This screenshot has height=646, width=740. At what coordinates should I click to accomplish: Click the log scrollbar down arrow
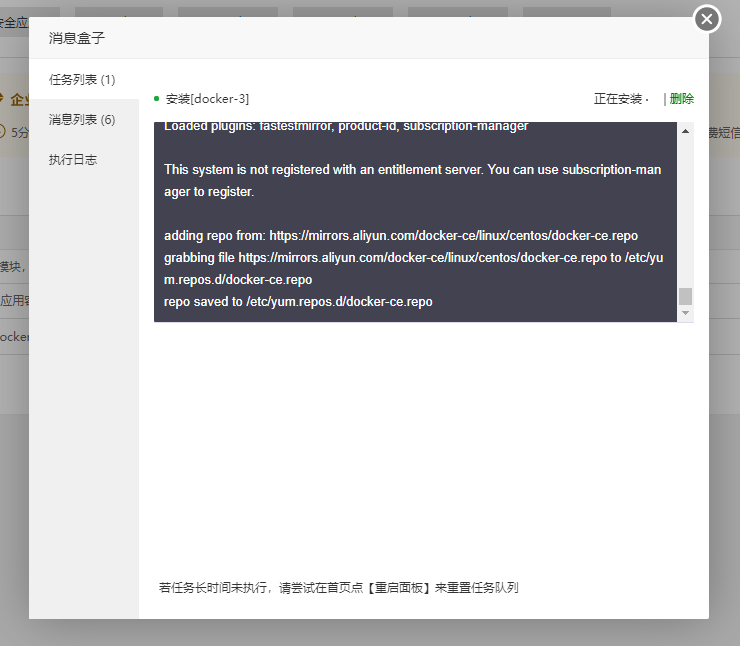coord(685,313)
